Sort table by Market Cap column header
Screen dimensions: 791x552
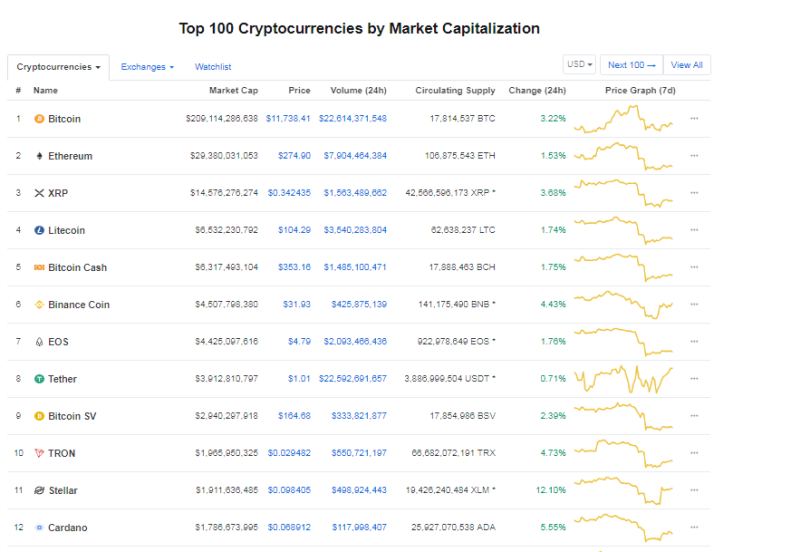pos(234,90)
